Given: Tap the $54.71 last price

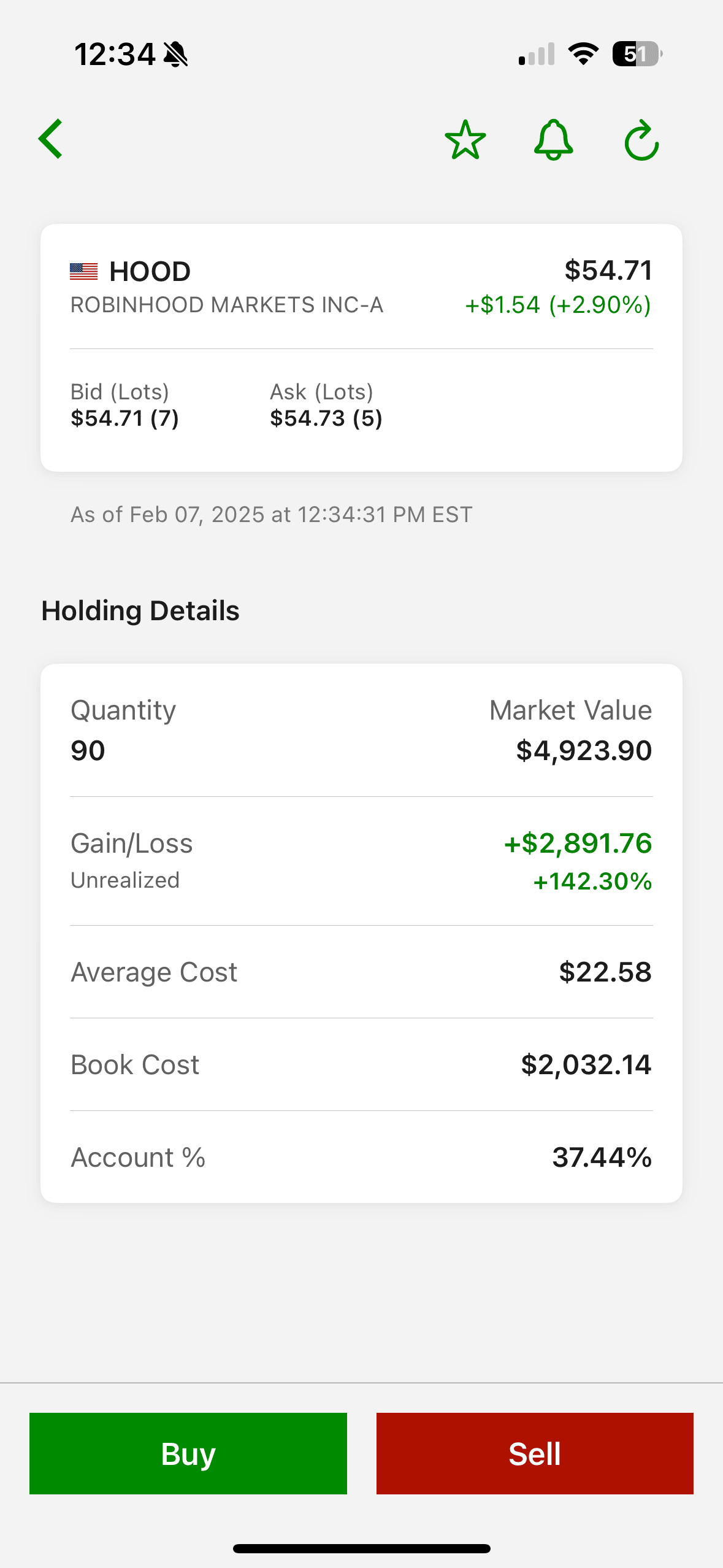Looking at the screenshot, I should coord(608,271).
